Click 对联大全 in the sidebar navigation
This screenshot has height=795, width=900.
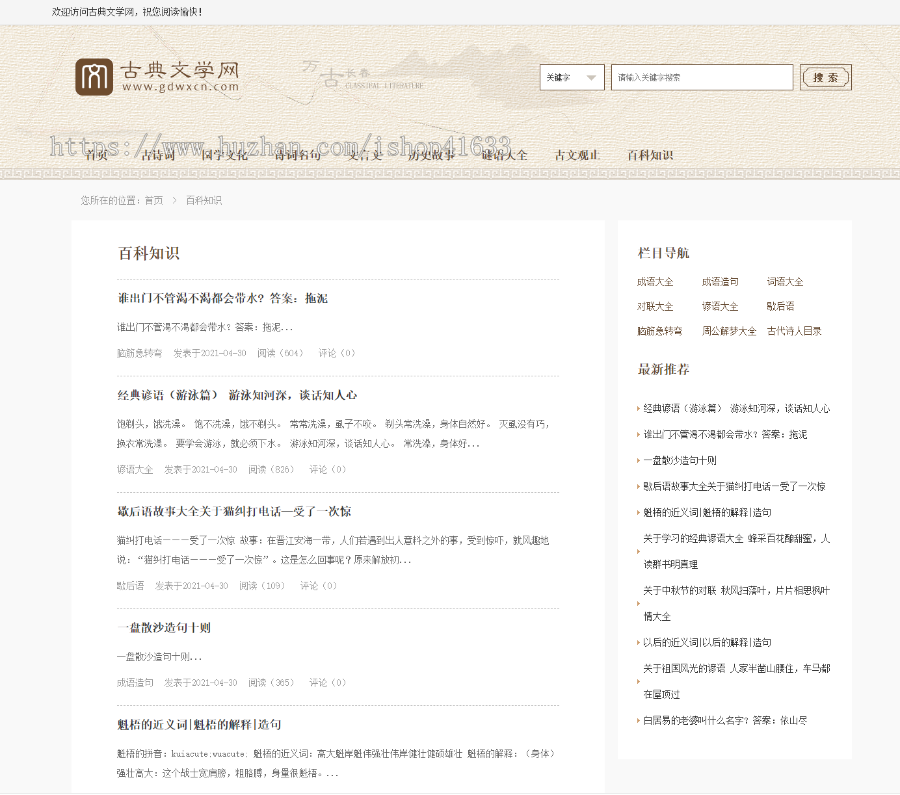[655, 307]
